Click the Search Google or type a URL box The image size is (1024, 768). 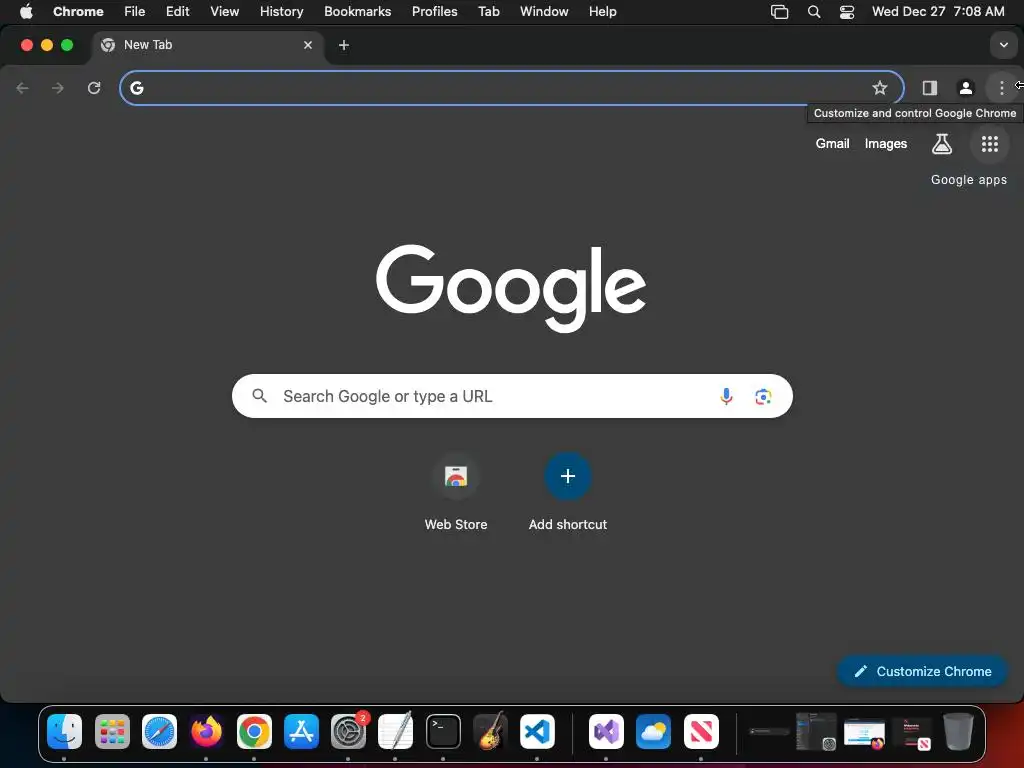[x=512, y=396]
